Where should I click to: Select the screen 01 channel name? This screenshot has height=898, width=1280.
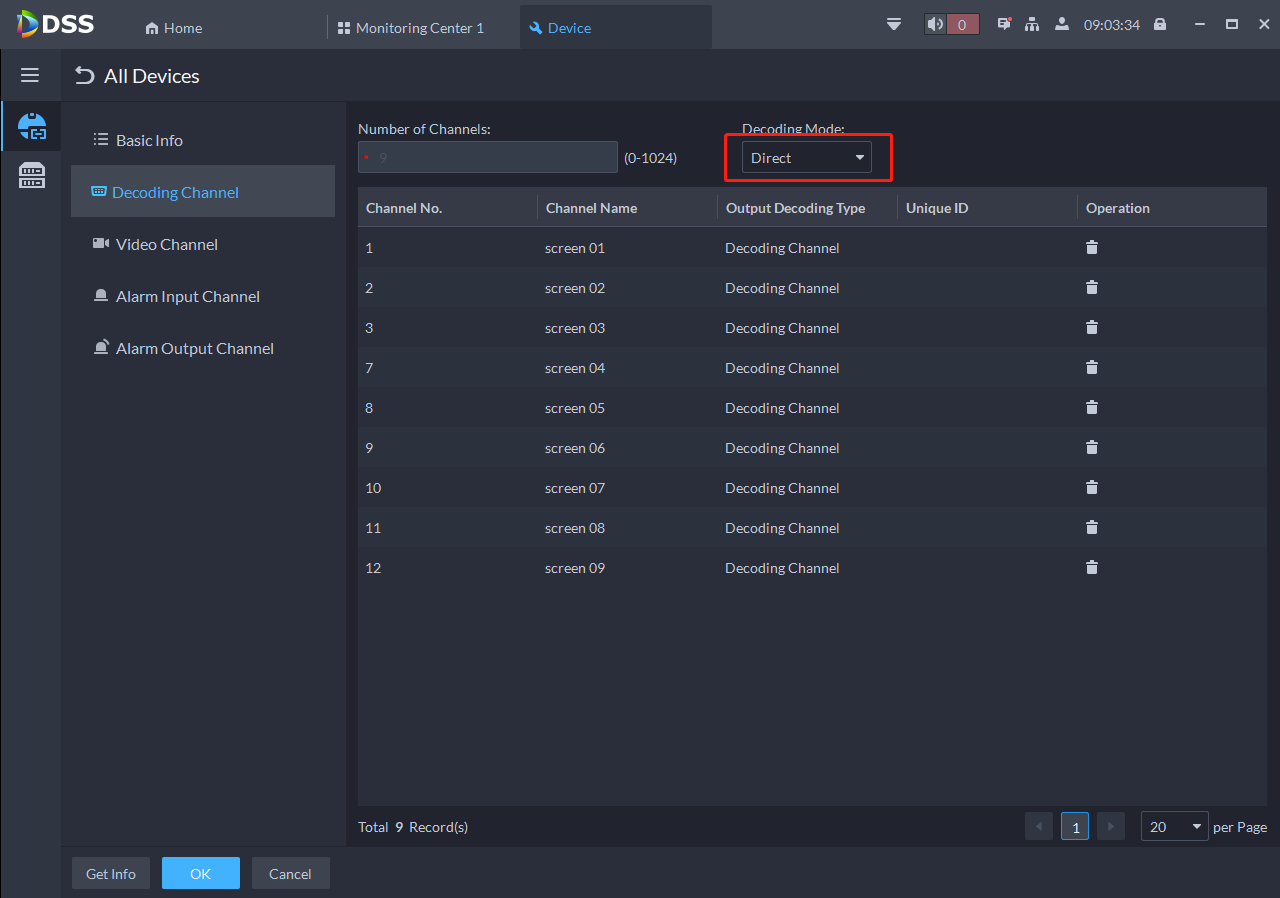(575, 248)
